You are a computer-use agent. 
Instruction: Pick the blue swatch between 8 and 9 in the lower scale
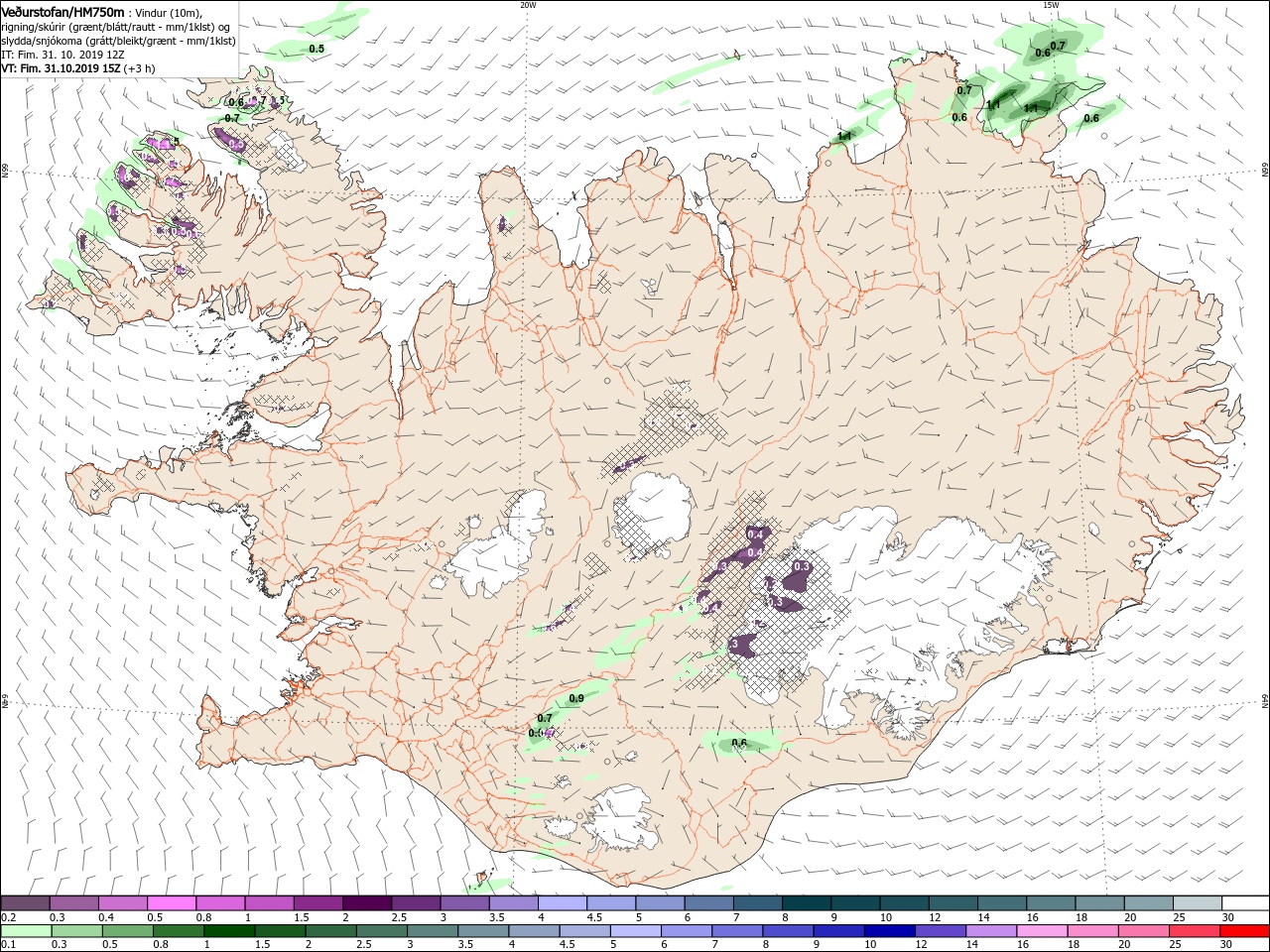tap(786, 931)
